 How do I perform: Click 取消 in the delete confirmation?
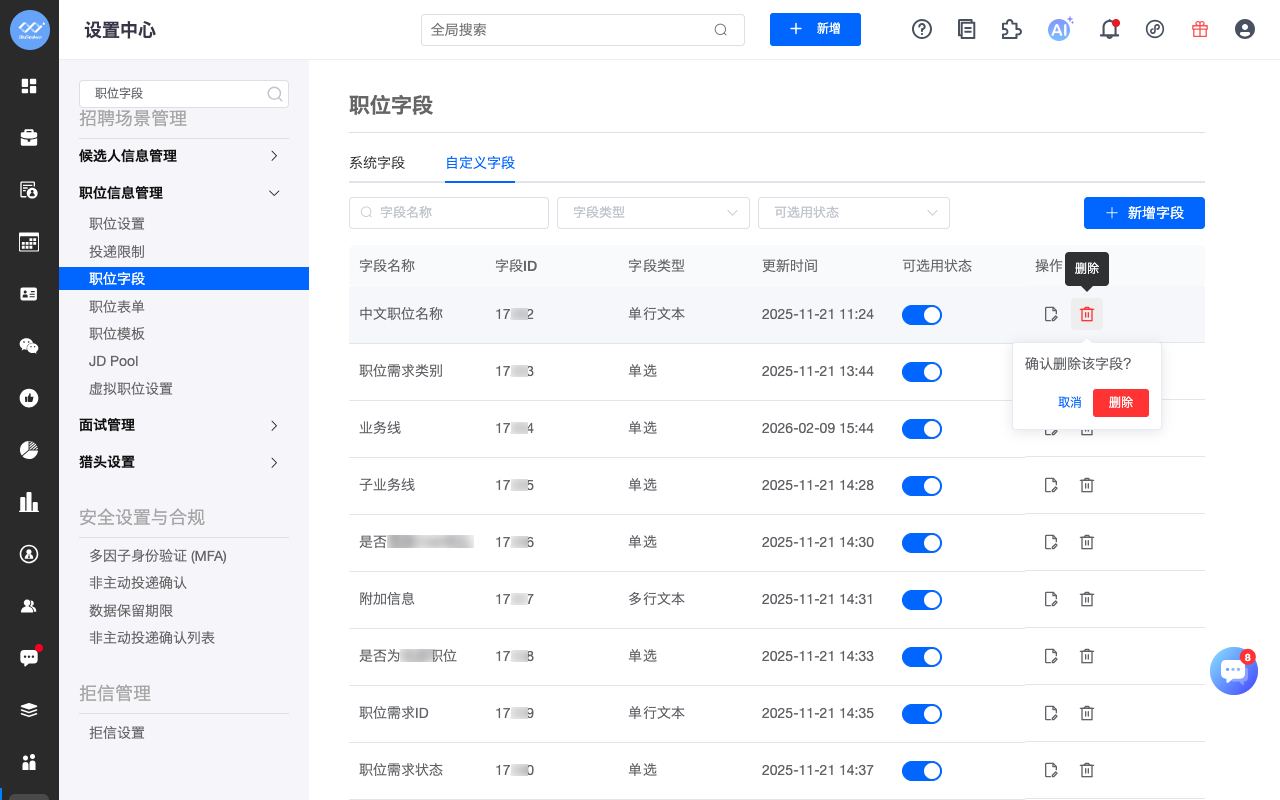point(1070,402)
